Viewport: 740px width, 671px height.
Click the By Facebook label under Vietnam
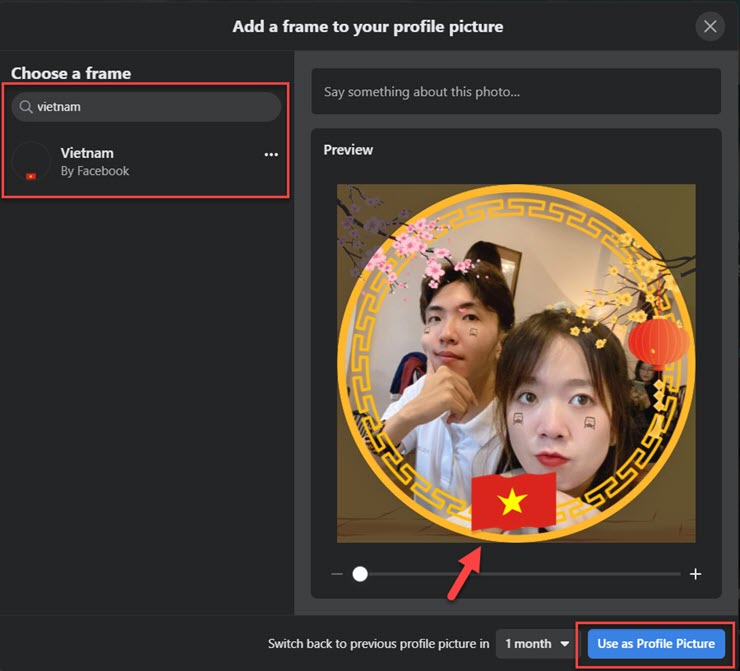[95, 171]
